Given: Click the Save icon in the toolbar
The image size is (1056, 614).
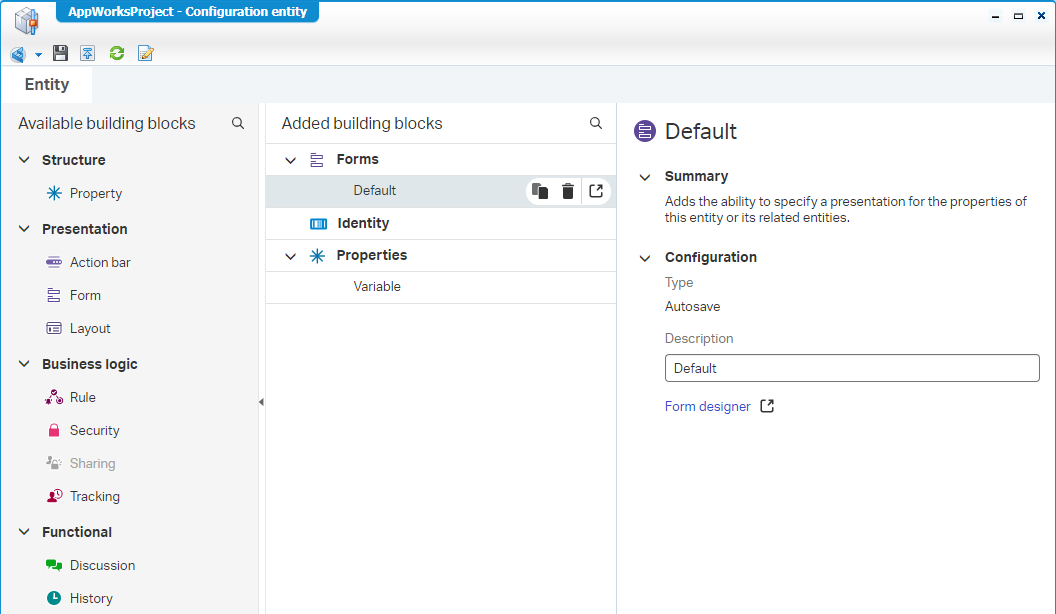Looking at the screenshot, I should pos(61,53).
